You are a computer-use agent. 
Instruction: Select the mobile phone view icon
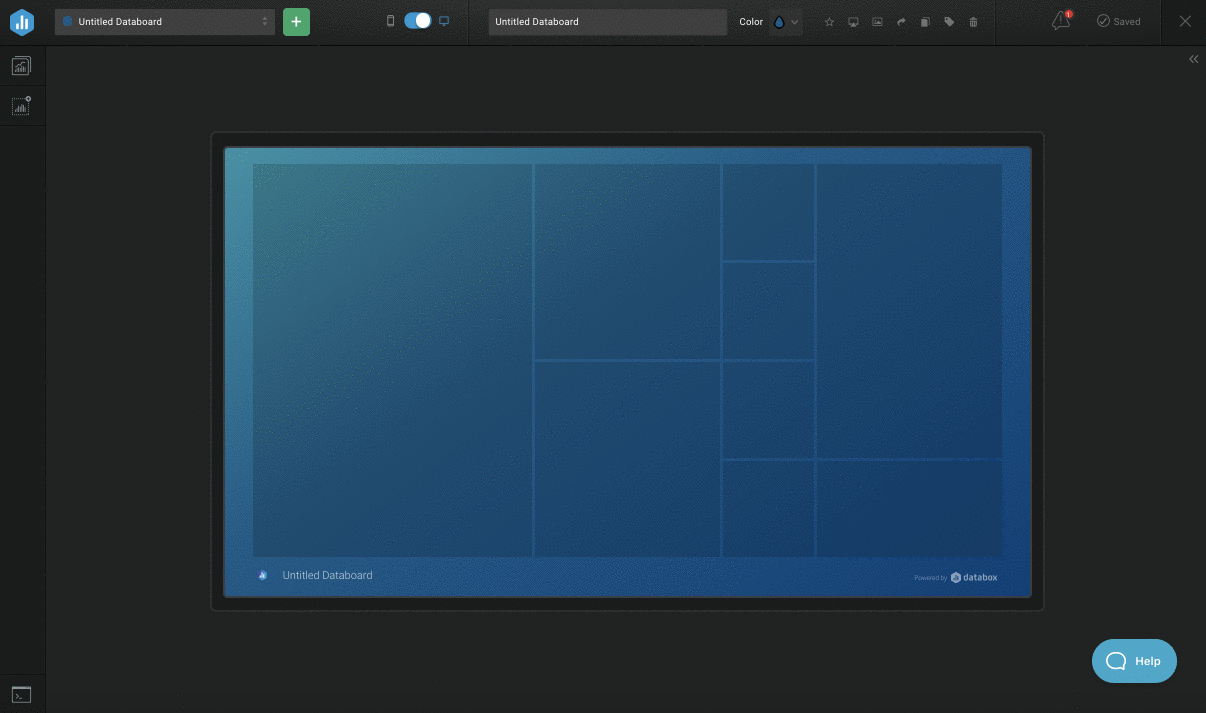pos(391,21)
